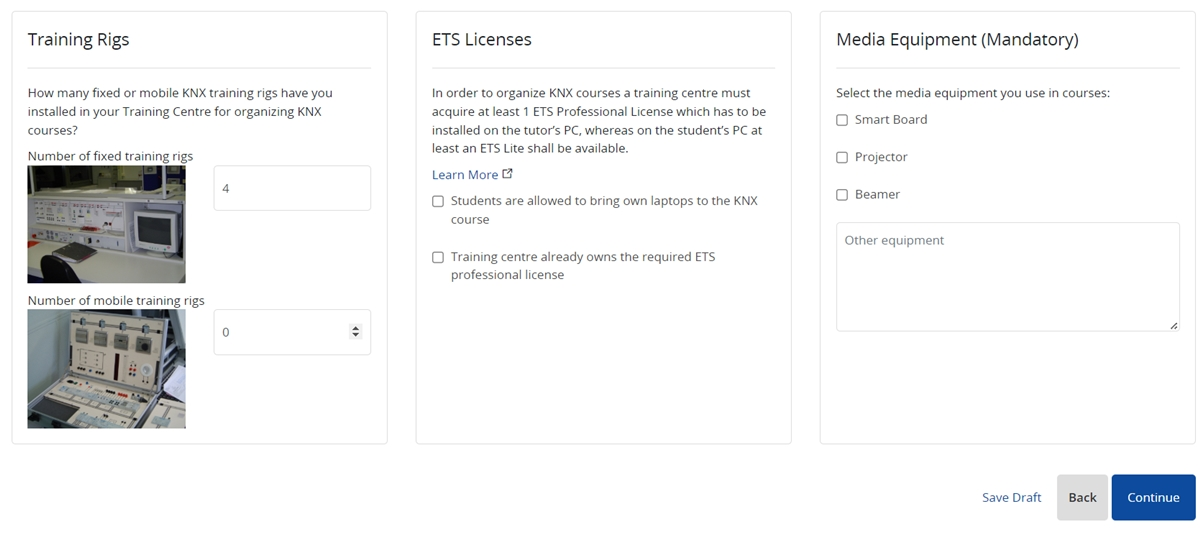Image resolution: width=1200 pixels, height=534 pixels.
Task: Click the external link icon beside Learn More
Action: 508,174
